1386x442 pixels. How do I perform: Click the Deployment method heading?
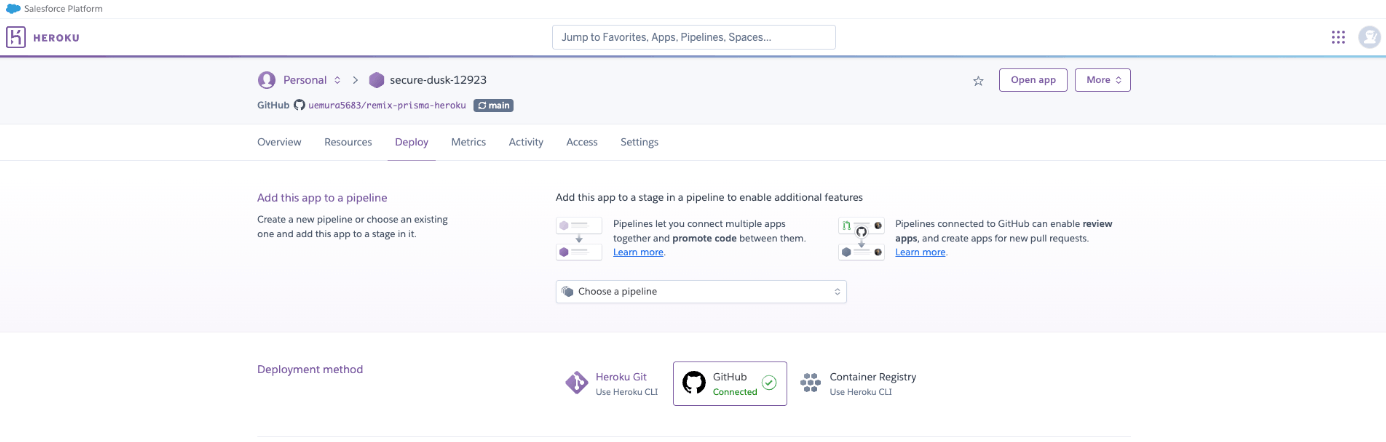pyautogui.click(x=310, y=369)
